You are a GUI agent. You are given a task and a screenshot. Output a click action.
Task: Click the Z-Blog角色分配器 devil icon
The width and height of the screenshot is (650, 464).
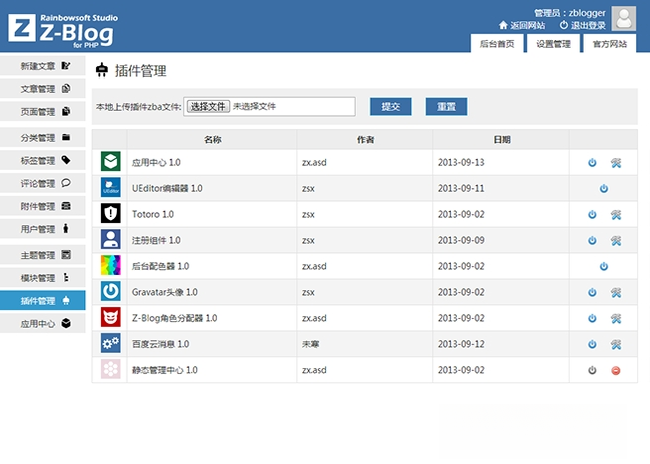click(111, 317)
